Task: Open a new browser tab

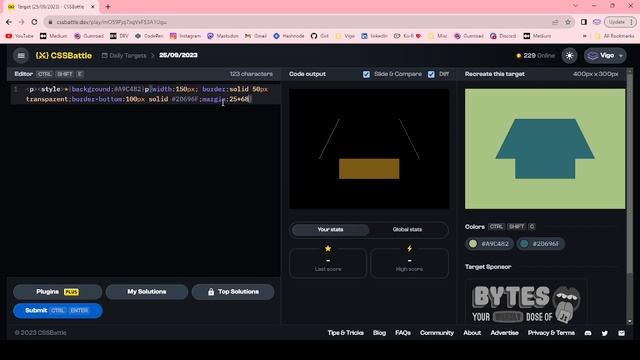Action: pos(108,7)
